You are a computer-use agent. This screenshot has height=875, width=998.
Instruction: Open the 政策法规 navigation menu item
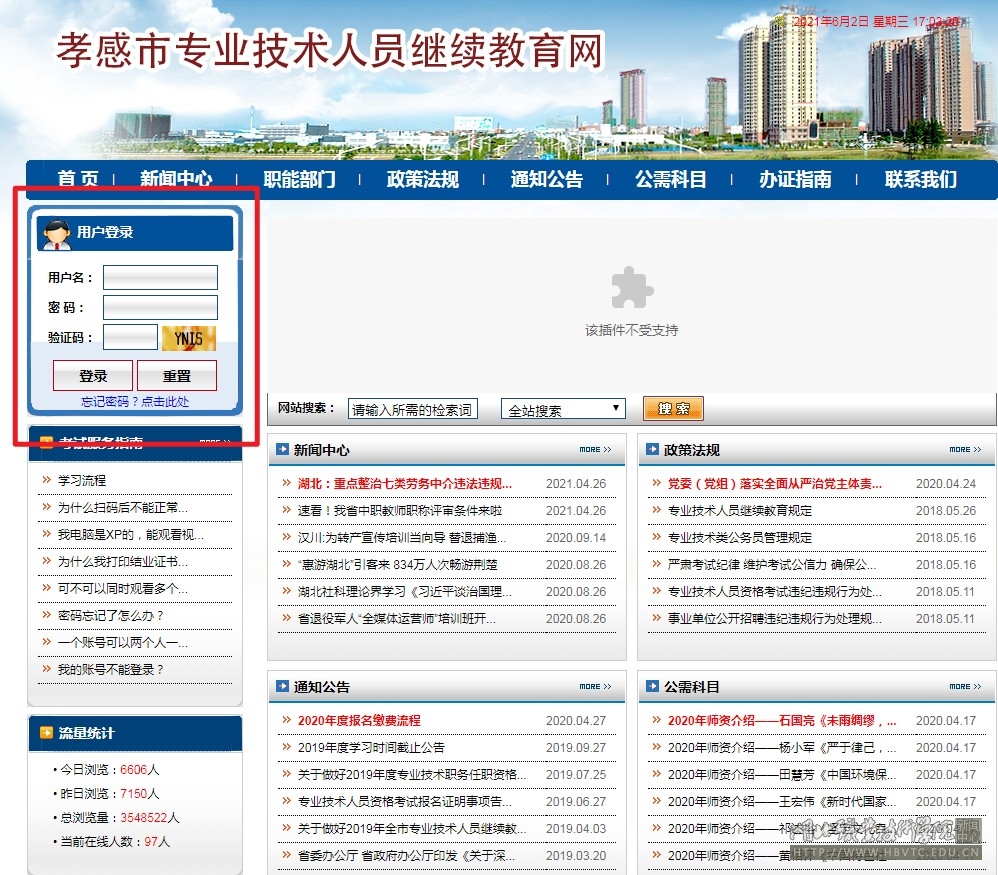pos(422,179)
